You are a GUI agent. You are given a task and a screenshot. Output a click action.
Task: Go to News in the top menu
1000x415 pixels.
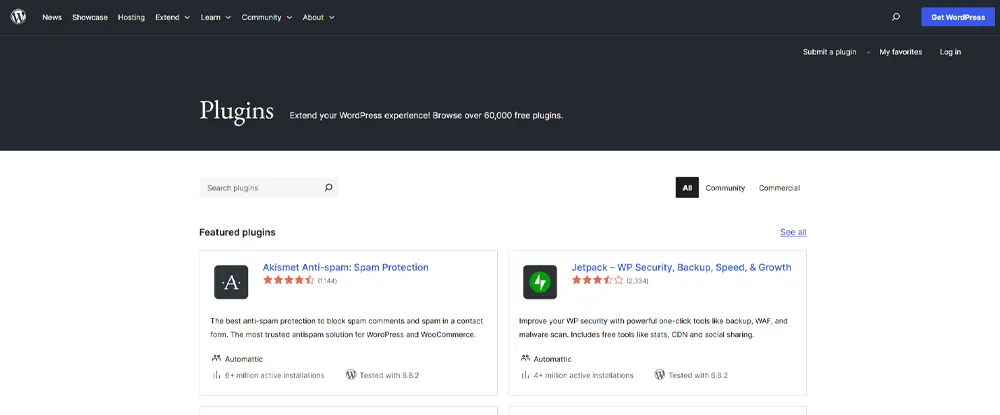tap(52, 17)
